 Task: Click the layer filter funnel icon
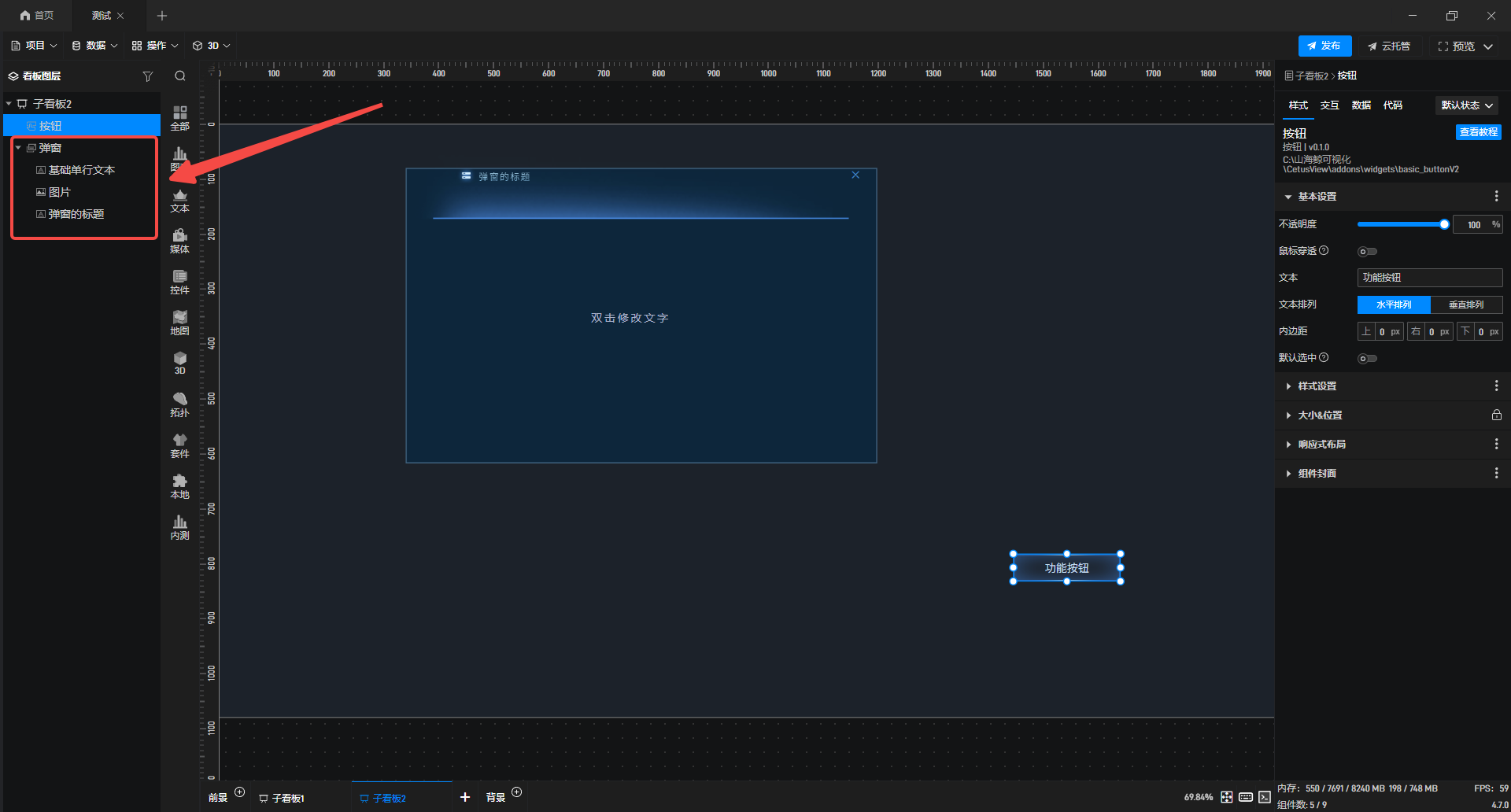click(147, 76)
